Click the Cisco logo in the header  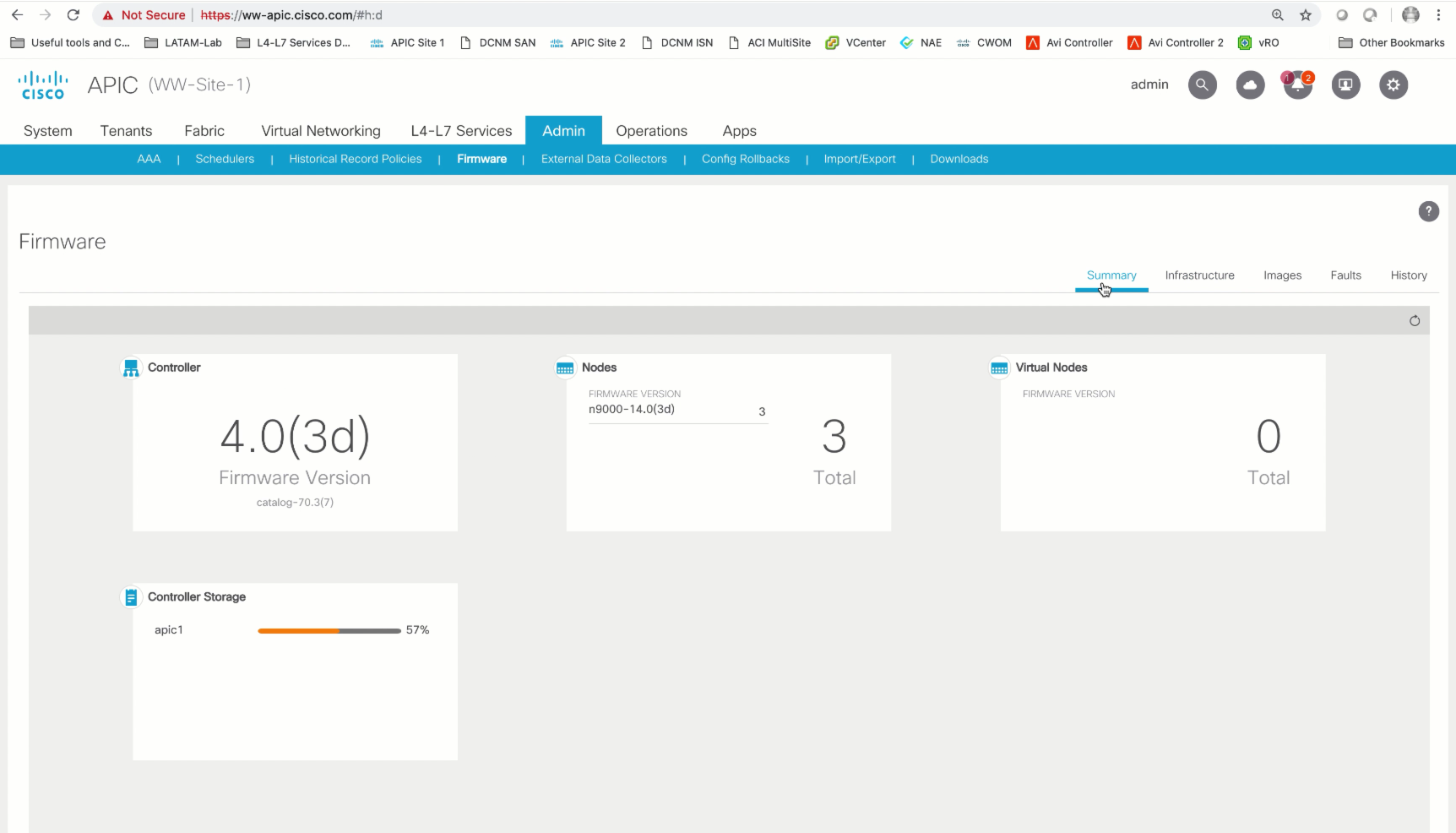tap(42, 84)
